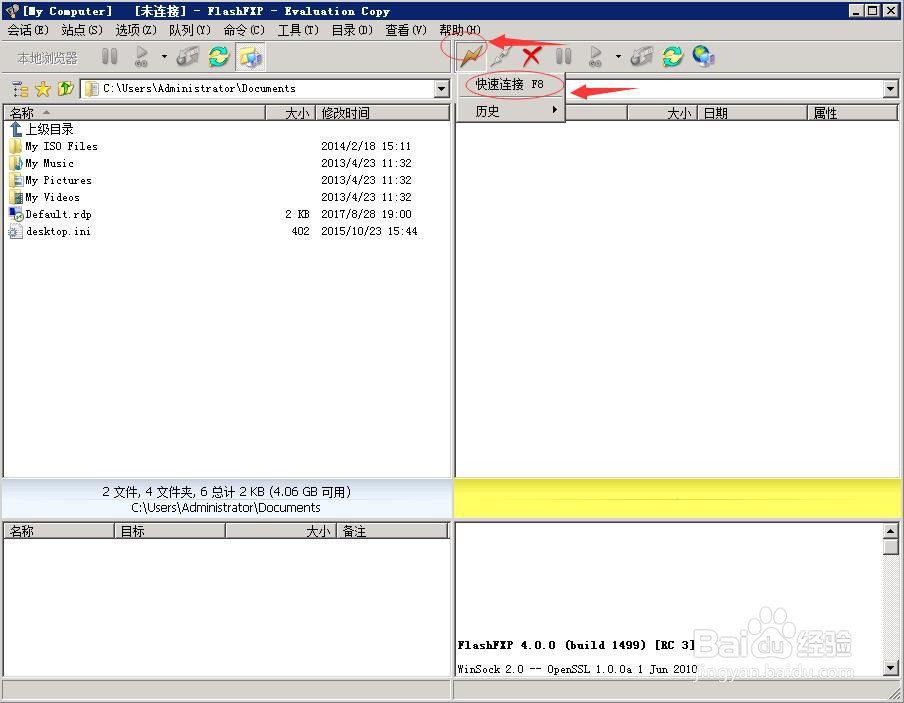Image resolution: width=904 pixels, height=703 pixels.
Task: Click the 本地浏览器 toolbar label
Action: pos(47,58)
